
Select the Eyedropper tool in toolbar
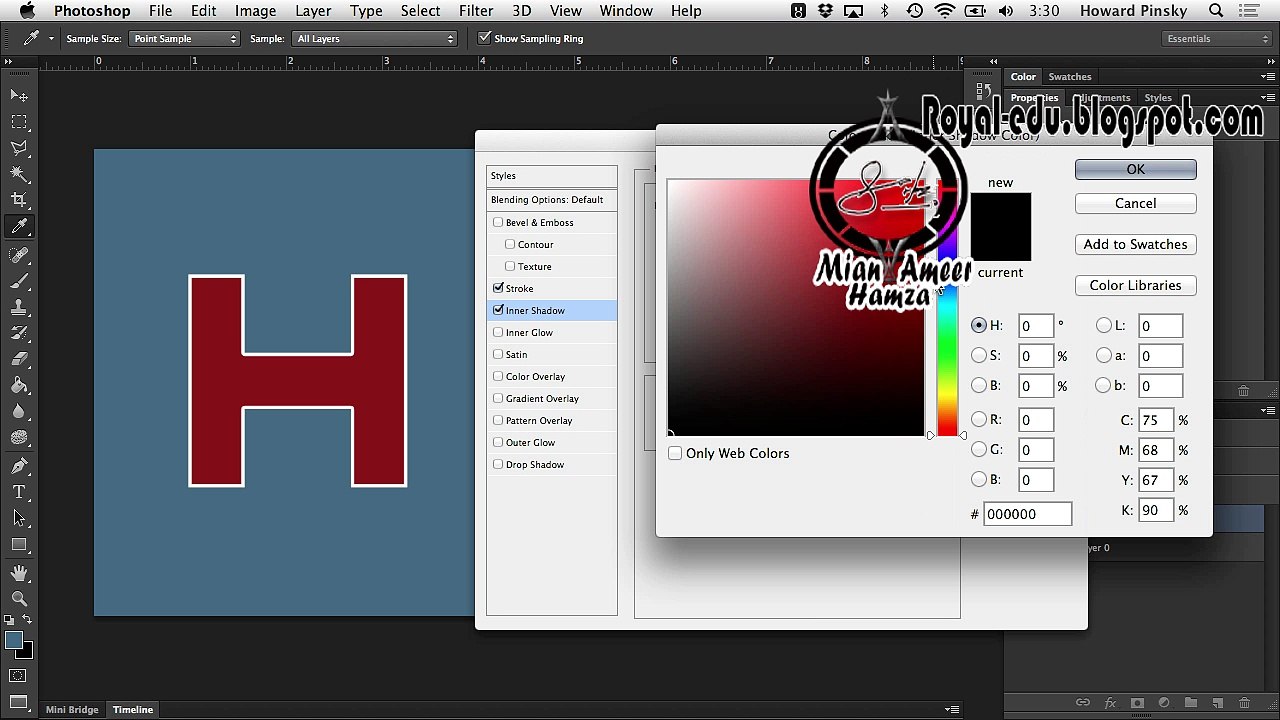pyautogui.click(x=19, y=227)
